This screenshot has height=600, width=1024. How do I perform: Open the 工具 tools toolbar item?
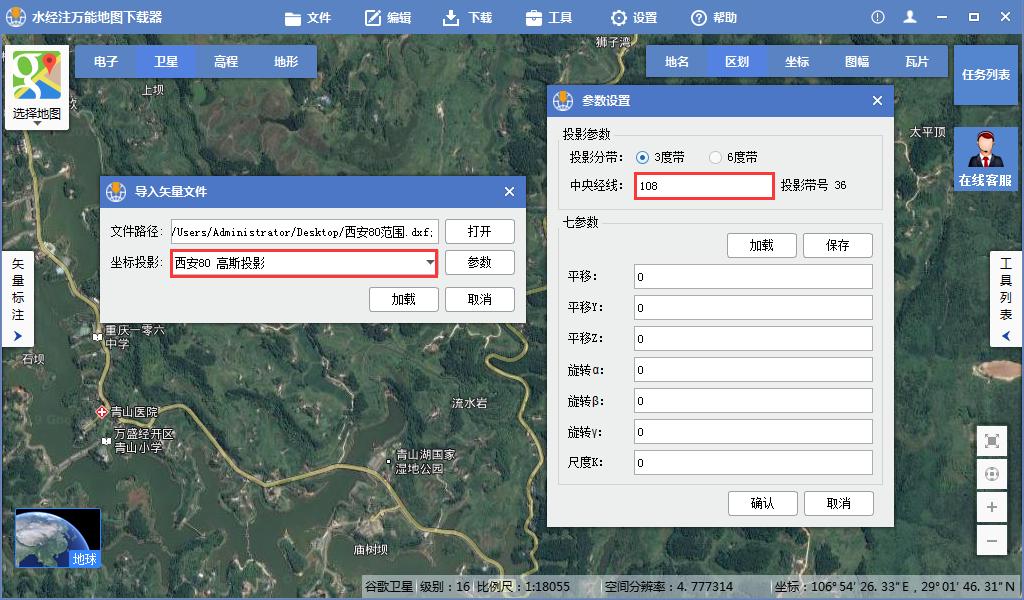tap(549, 16)
